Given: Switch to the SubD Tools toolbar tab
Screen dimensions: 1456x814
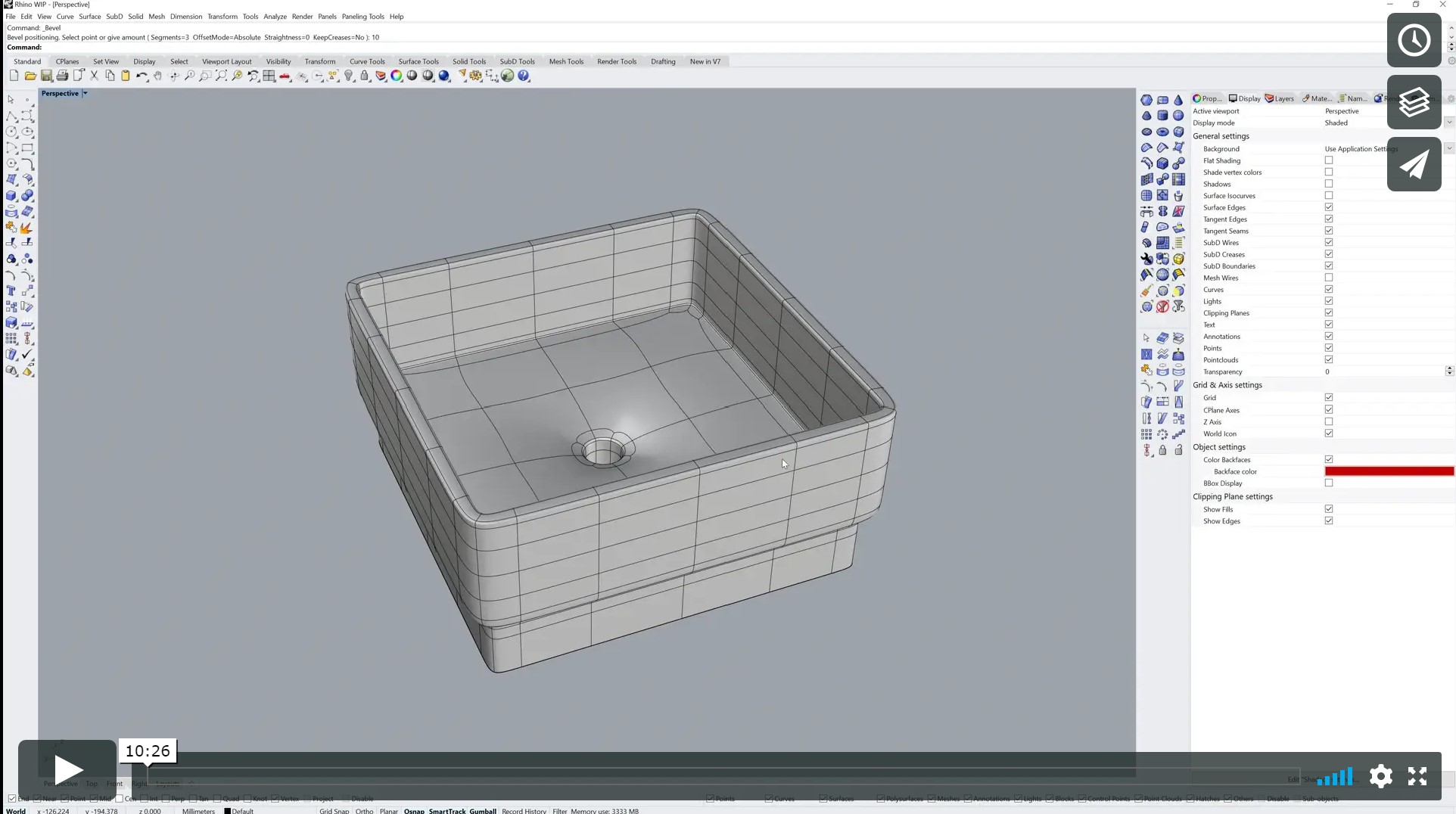Looking at the screenshot, I should [x=517, y=61].
